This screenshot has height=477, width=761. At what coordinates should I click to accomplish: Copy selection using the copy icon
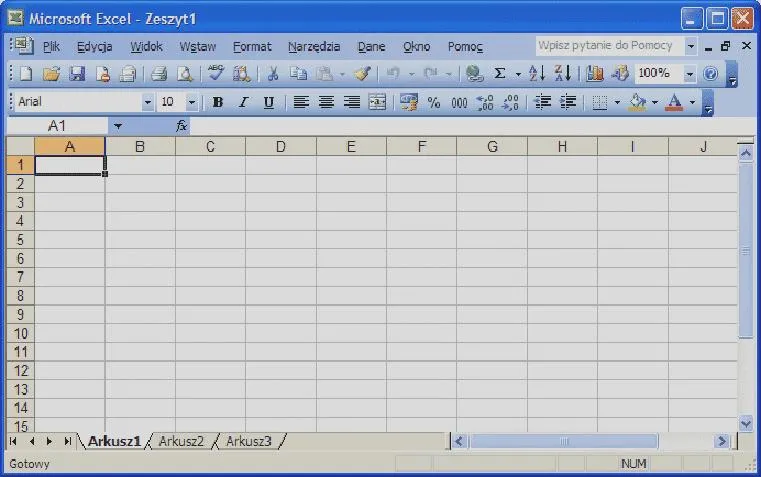tap(298, 74)
